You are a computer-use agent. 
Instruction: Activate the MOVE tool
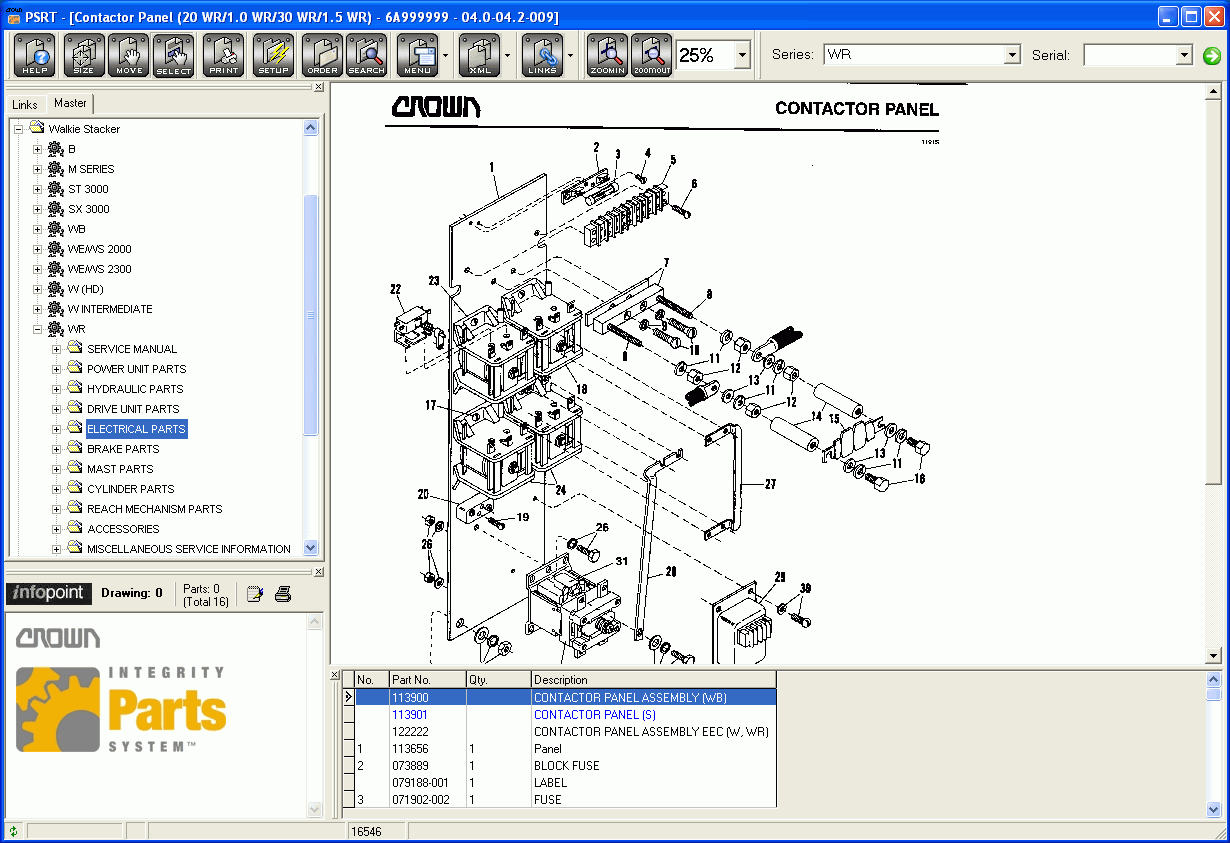click(128, 55)
